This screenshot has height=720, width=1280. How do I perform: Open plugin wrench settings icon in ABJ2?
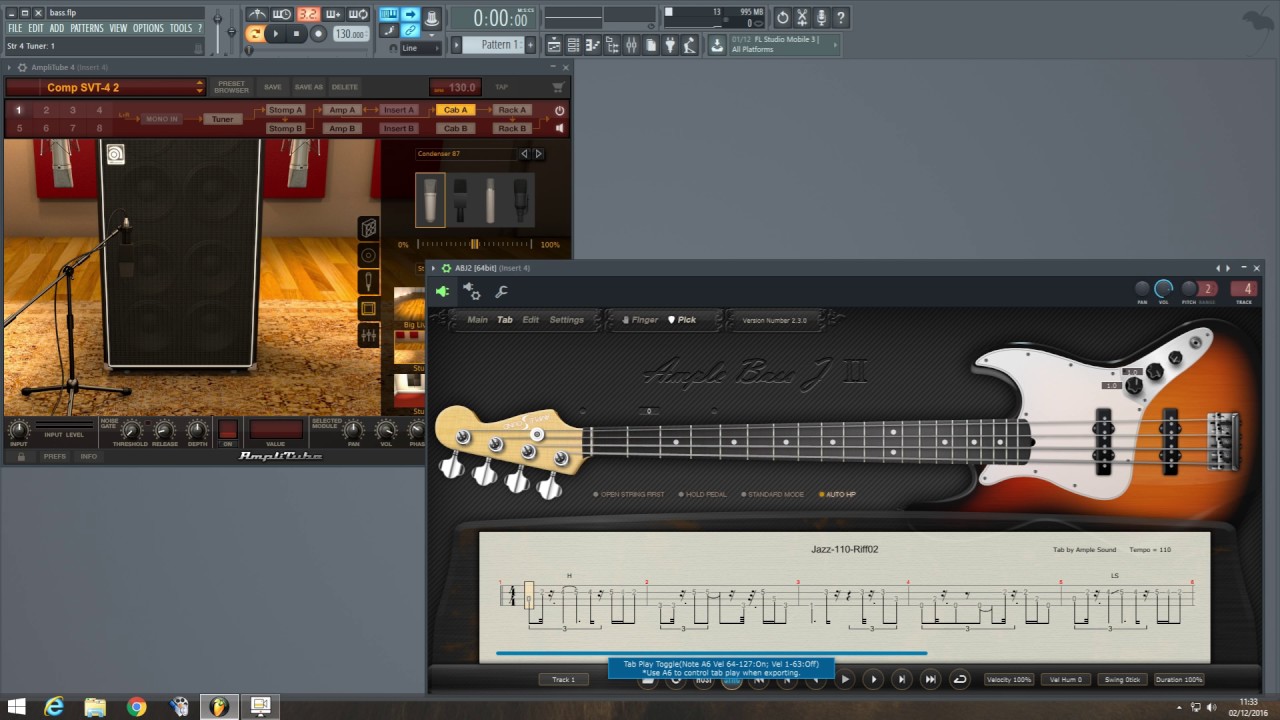click(x=502, y=292)
